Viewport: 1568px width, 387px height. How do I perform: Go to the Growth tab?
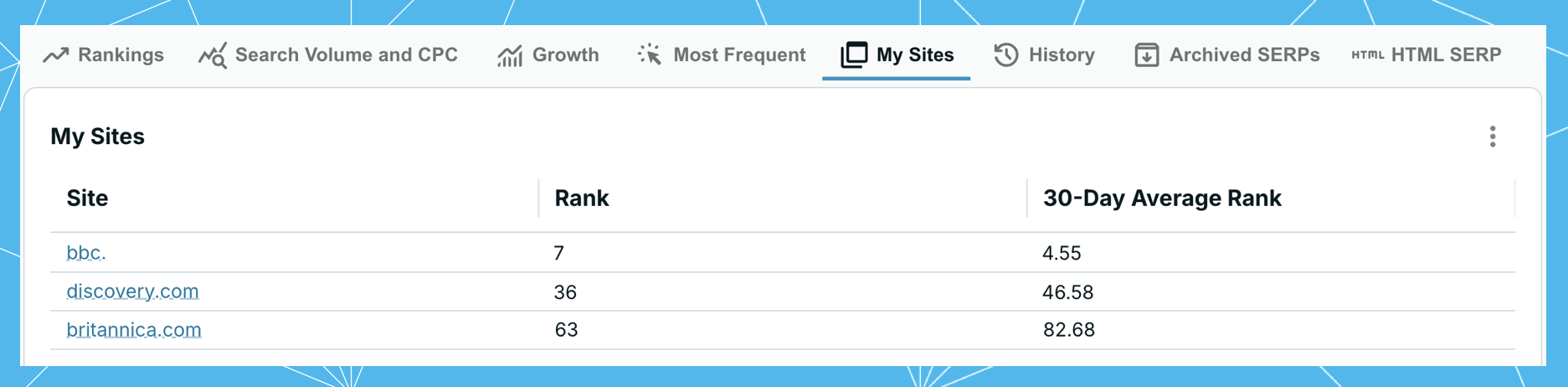pyautogui.click(x=548, y=54)
